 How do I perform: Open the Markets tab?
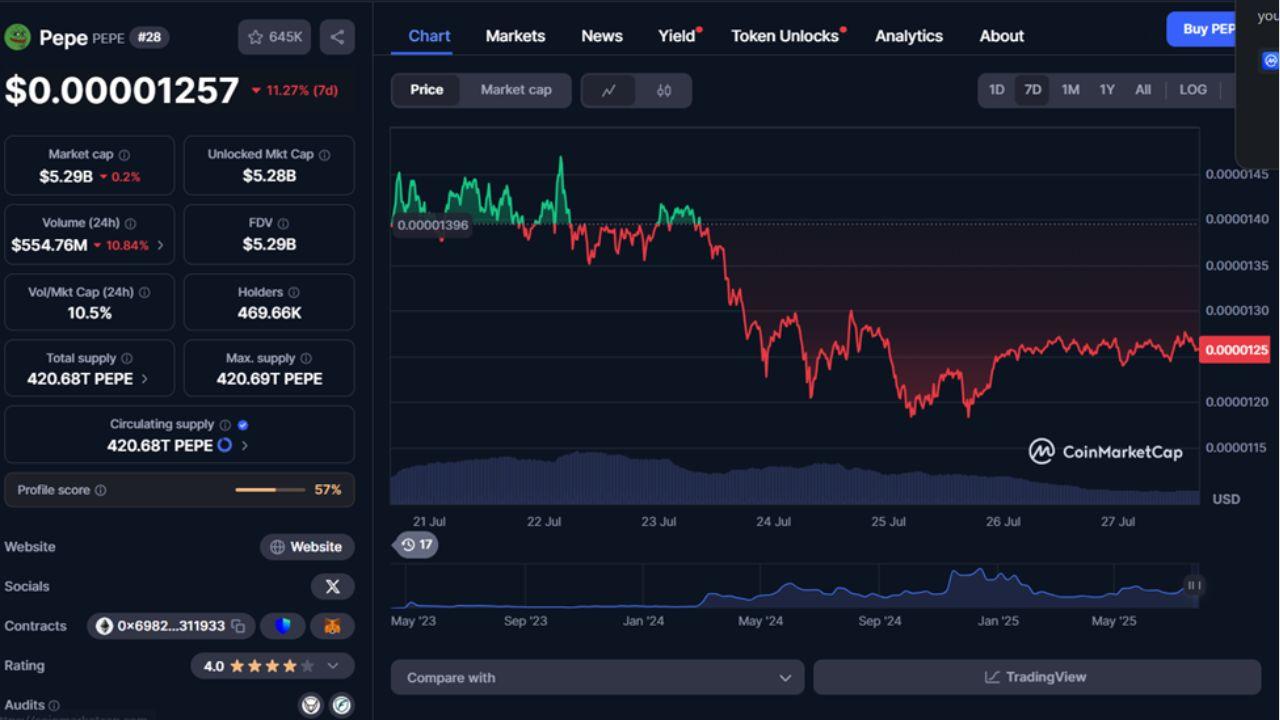(515, 36)
